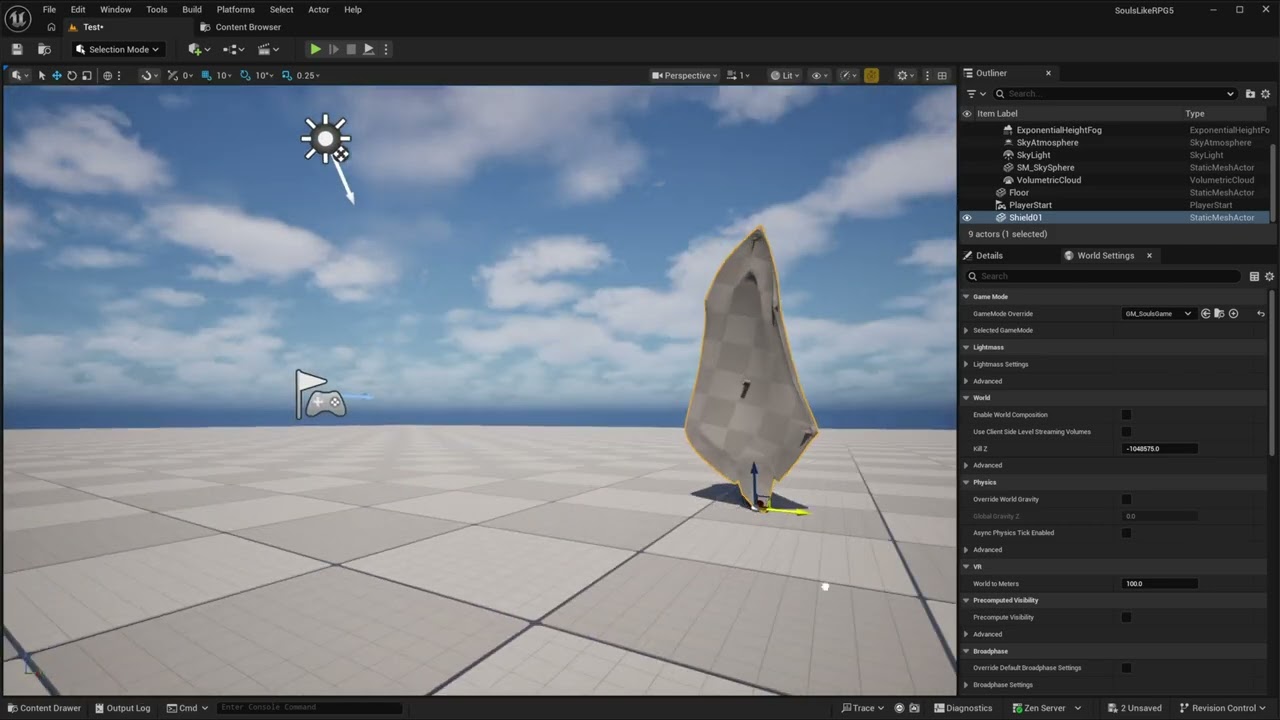Open the Output Log button
Screen dimensions: 1280x720
pyautogui.click(x=122, y=708)
